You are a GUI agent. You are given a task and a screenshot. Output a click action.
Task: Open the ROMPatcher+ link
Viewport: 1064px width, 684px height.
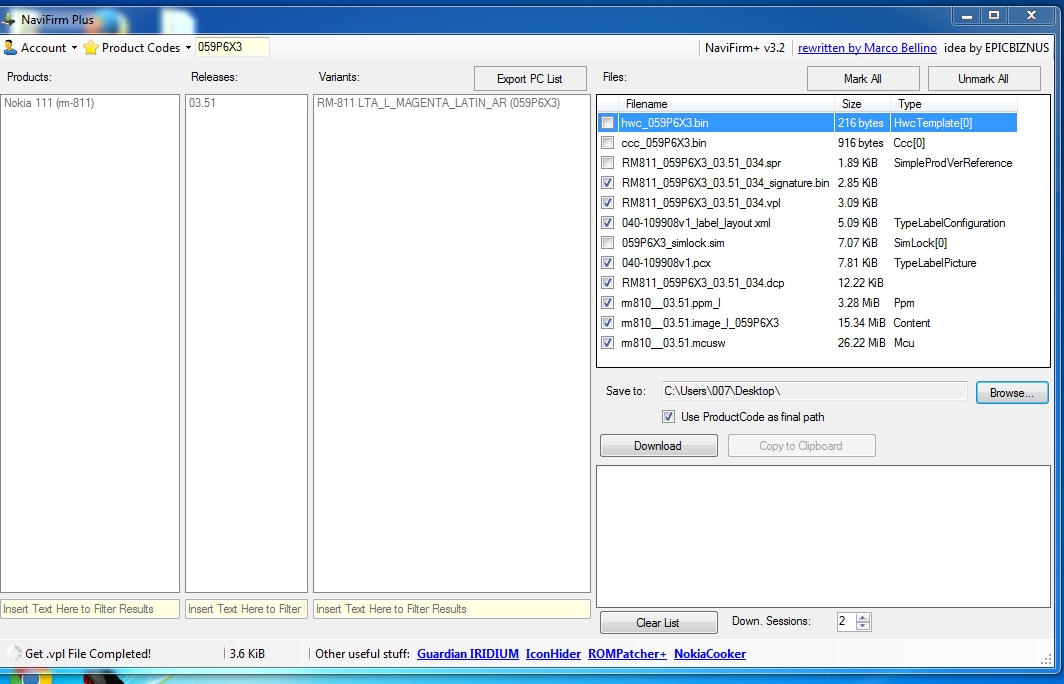(x=627, y=653)
